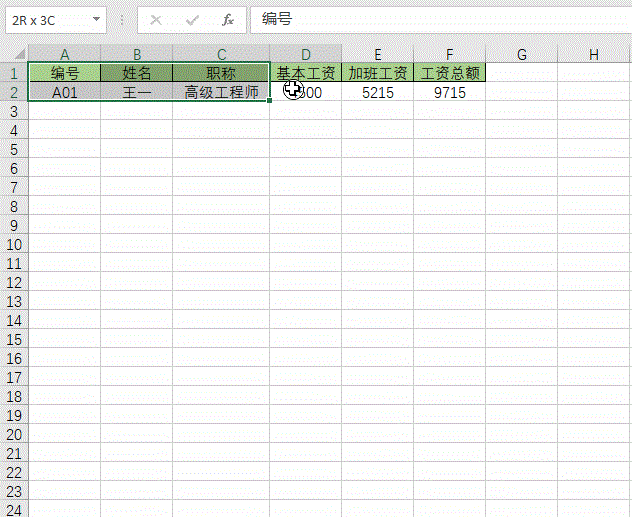Click the Cancel (X) formula bar icon
Screen dimensions: 632x517
(156, 20)
